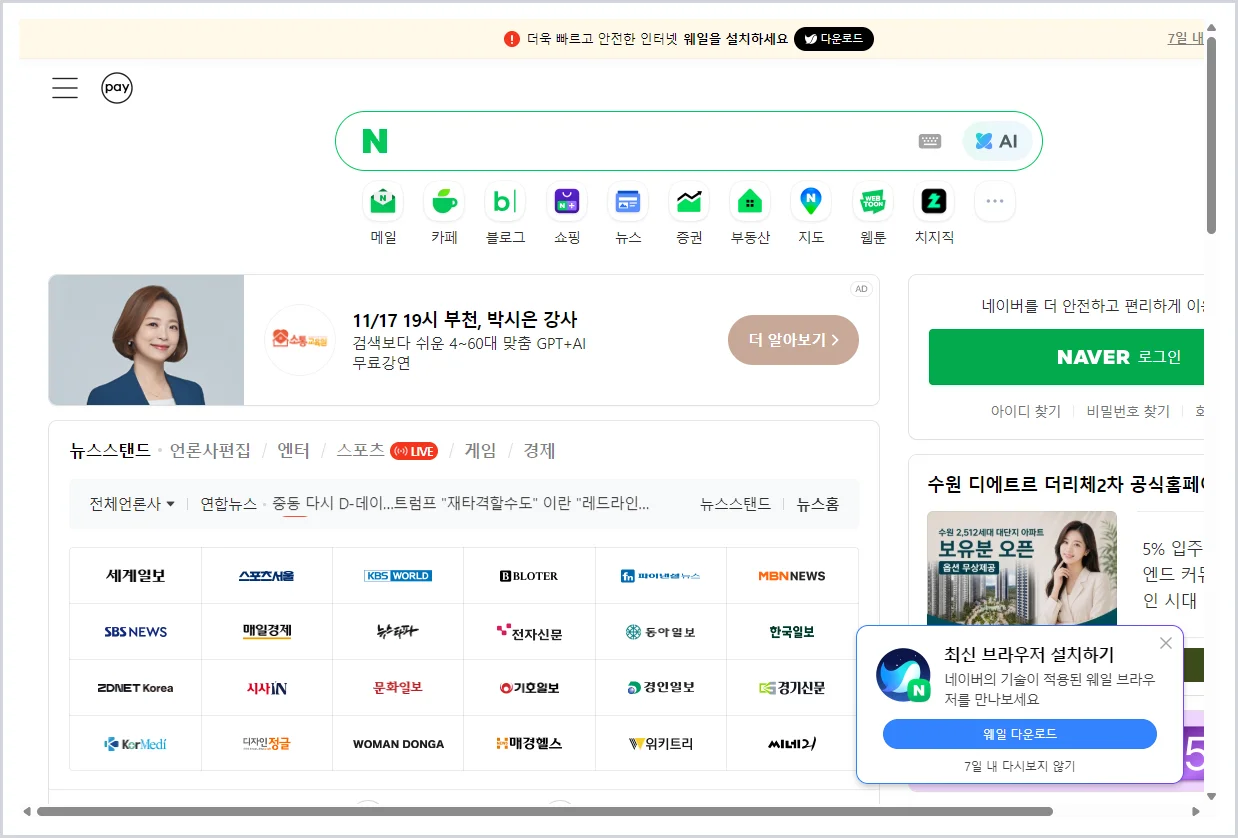The image size is (1238, 838).
Task: Switch to the 엔터 tab
Action: [293, 451]
